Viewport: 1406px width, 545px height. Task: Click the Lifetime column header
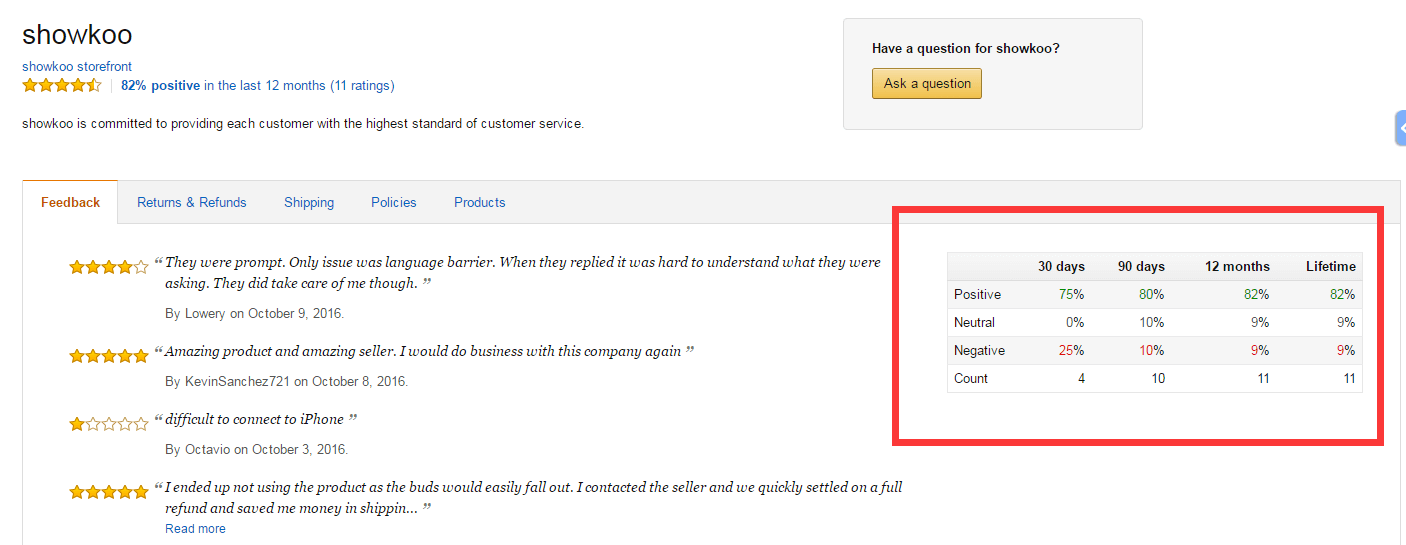point(1330,266)
